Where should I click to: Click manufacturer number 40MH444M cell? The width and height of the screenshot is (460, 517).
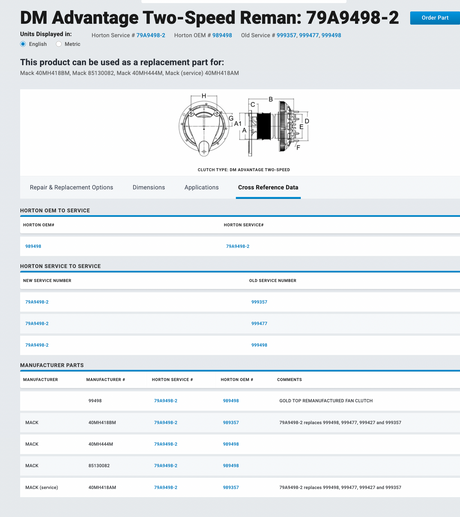click(x=101, y=444)
